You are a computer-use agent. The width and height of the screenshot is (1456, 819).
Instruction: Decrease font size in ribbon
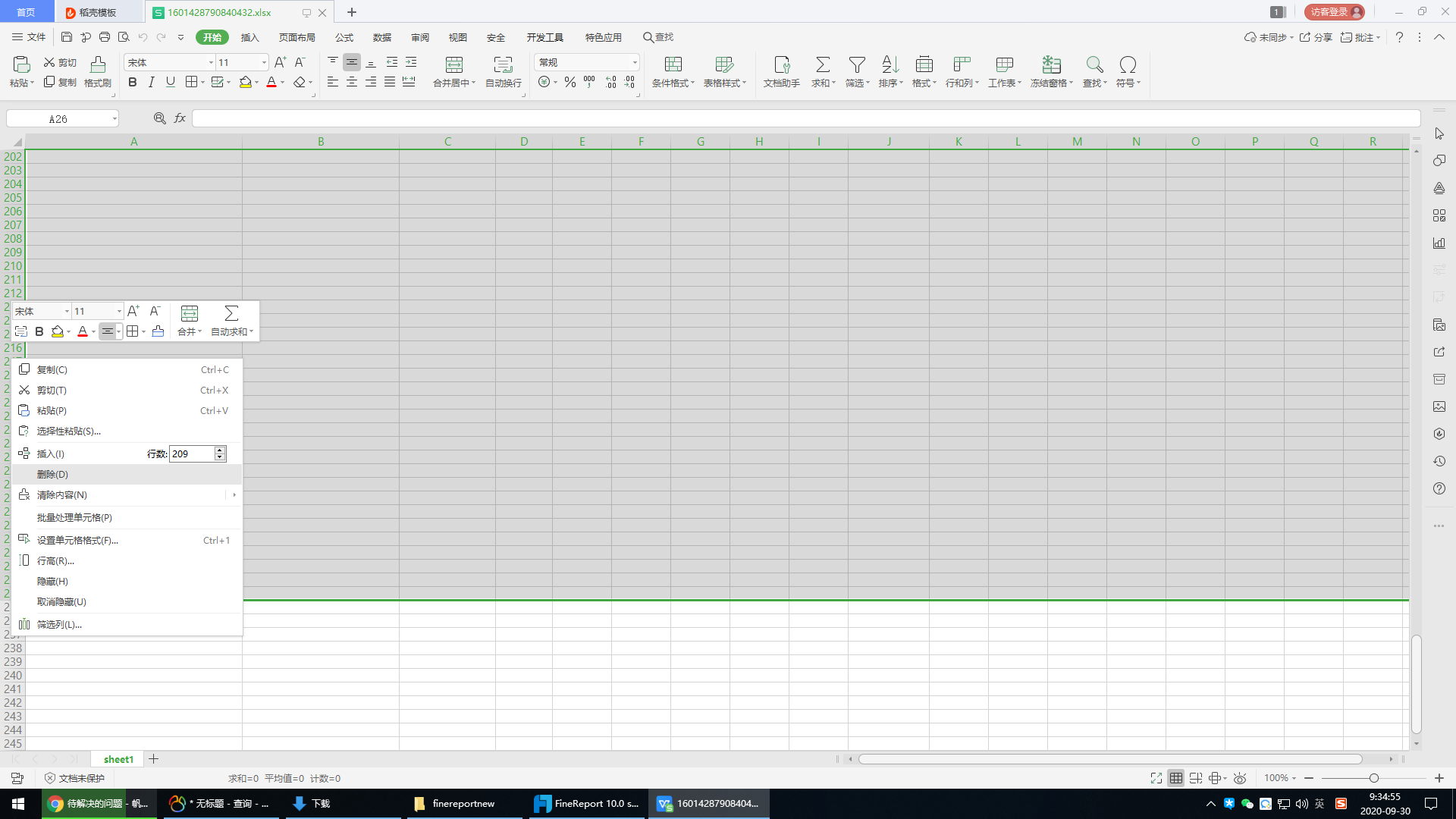click(x=300, y=62)
